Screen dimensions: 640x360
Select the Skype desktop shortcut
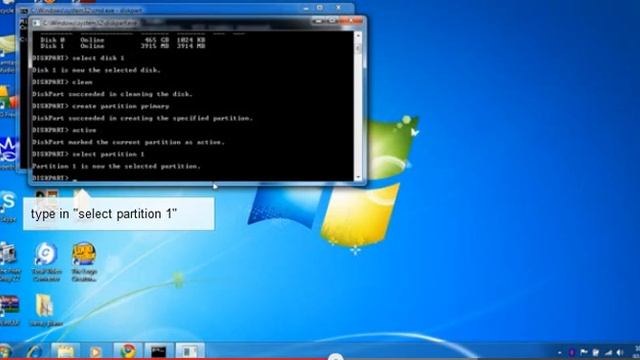pyautogui.click(x=8, y=207)
